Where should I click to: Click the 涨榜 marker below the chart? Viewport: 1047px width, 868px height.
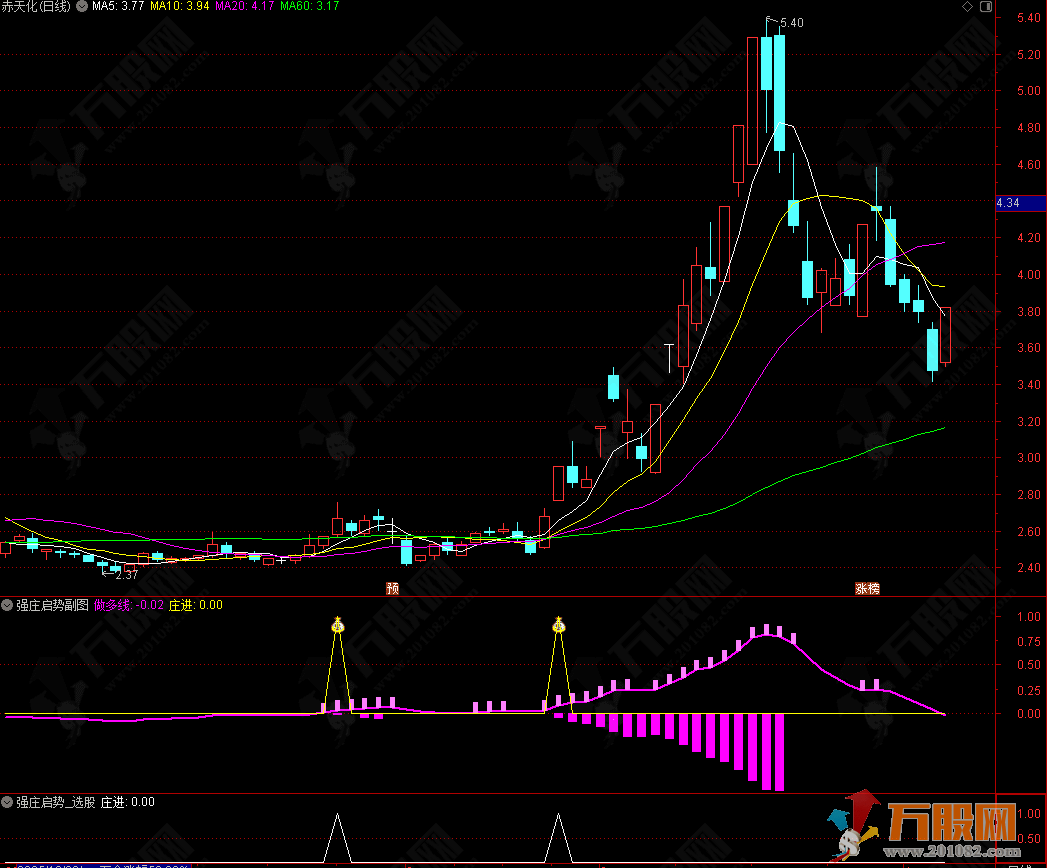click(x=867, y=588)
